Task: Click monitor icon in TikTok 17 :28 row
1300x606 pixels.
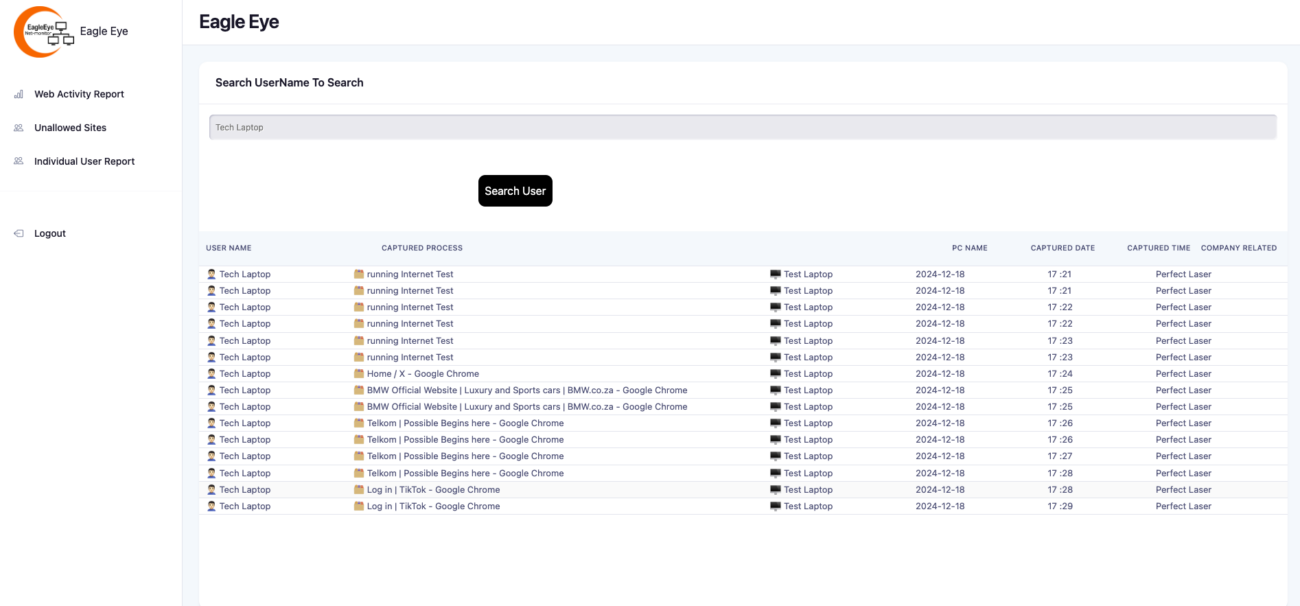Action: (x=775, y=490)
